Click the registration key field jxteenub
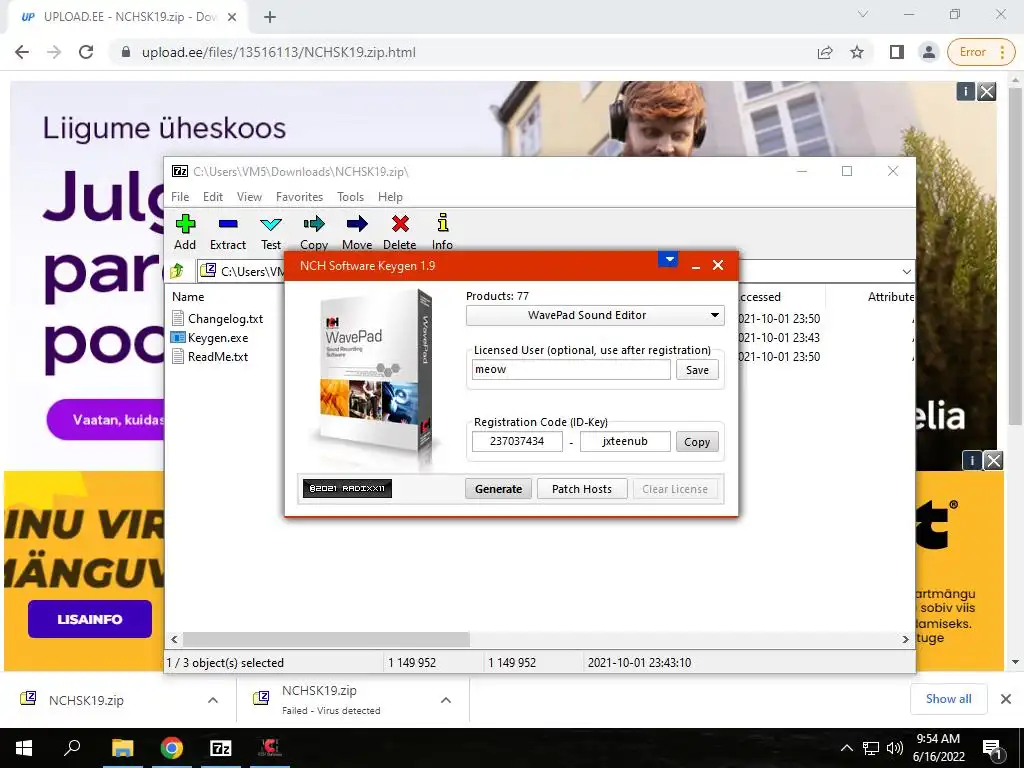Image resolution: width=1024 pixels, height=768 pixels. (625, 441)
